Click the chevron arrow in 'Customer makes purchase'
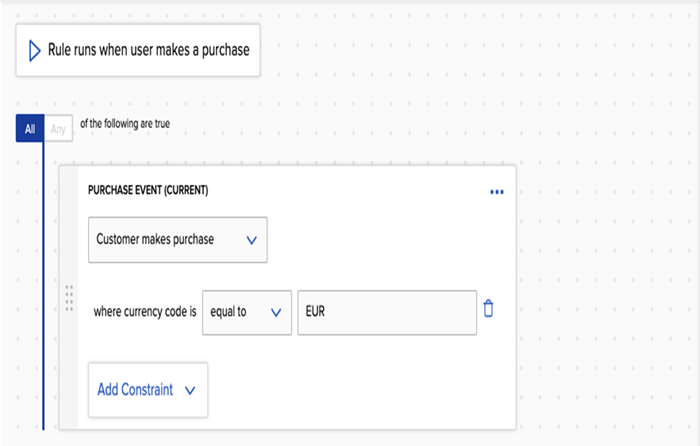The height and width of the screenshot is (446, 700). (x=251, y=240)
